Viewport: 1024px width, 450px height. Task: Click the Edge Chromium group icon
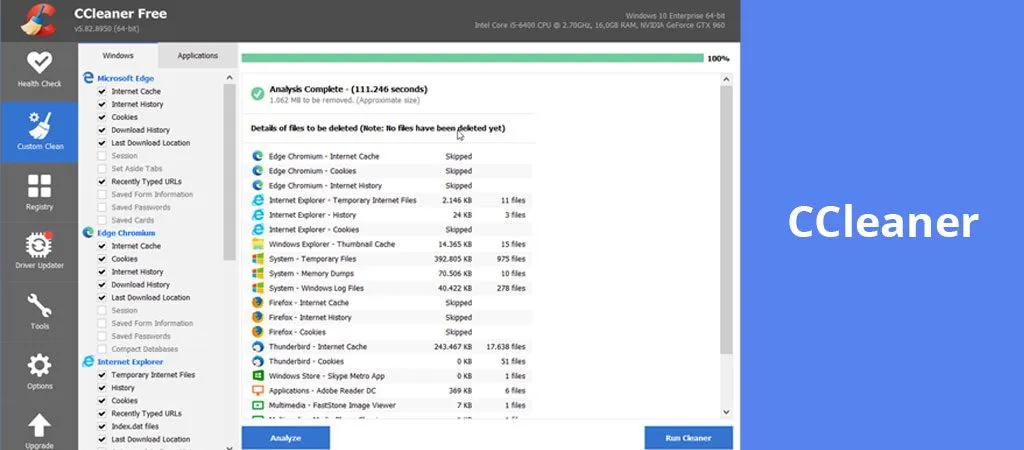coord(88,233)
